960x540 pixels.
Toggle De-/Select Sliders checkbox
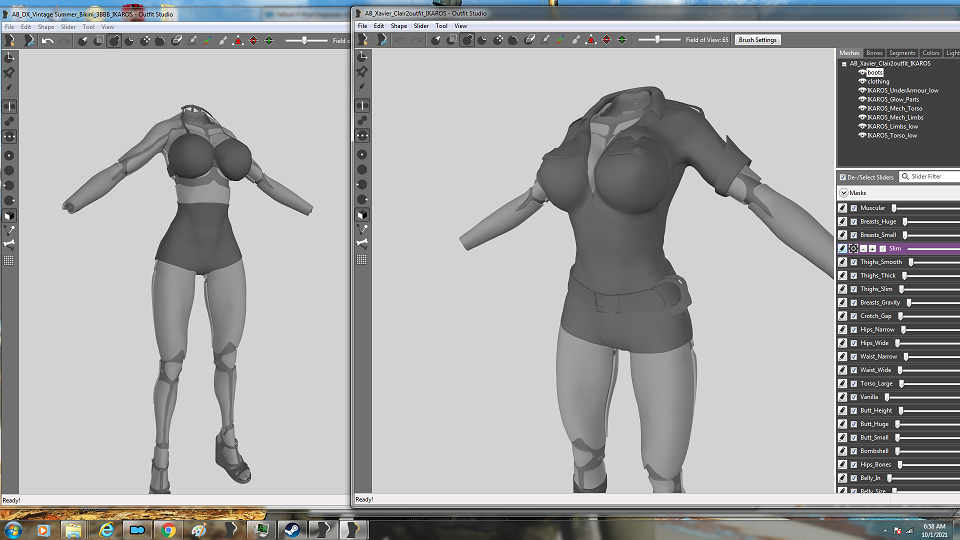pos(843,177)
